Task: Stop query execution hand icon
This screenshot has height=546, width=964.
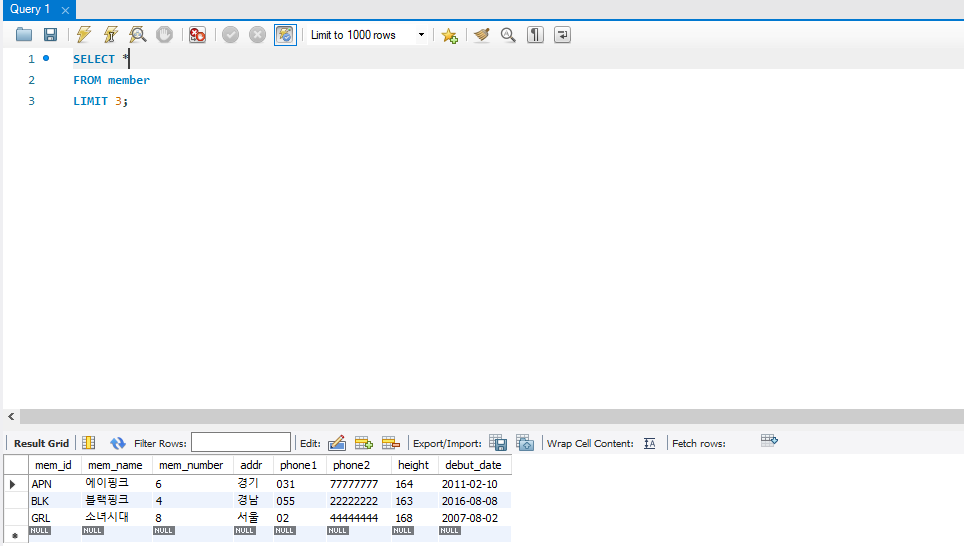Action: coord(165,35)
